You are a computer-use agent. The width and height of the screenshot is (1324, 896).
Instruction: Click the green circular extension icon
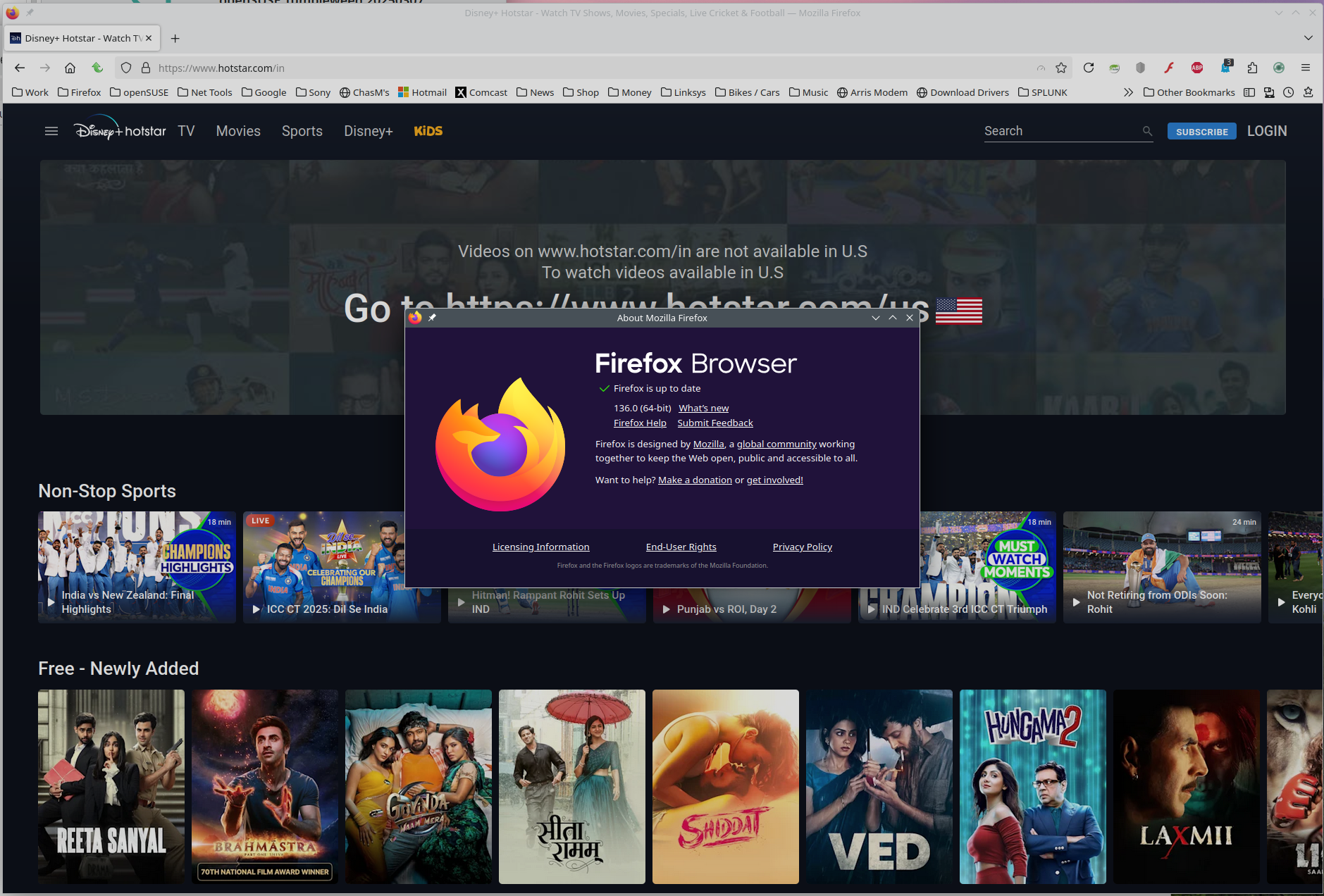pos(1279,68)
